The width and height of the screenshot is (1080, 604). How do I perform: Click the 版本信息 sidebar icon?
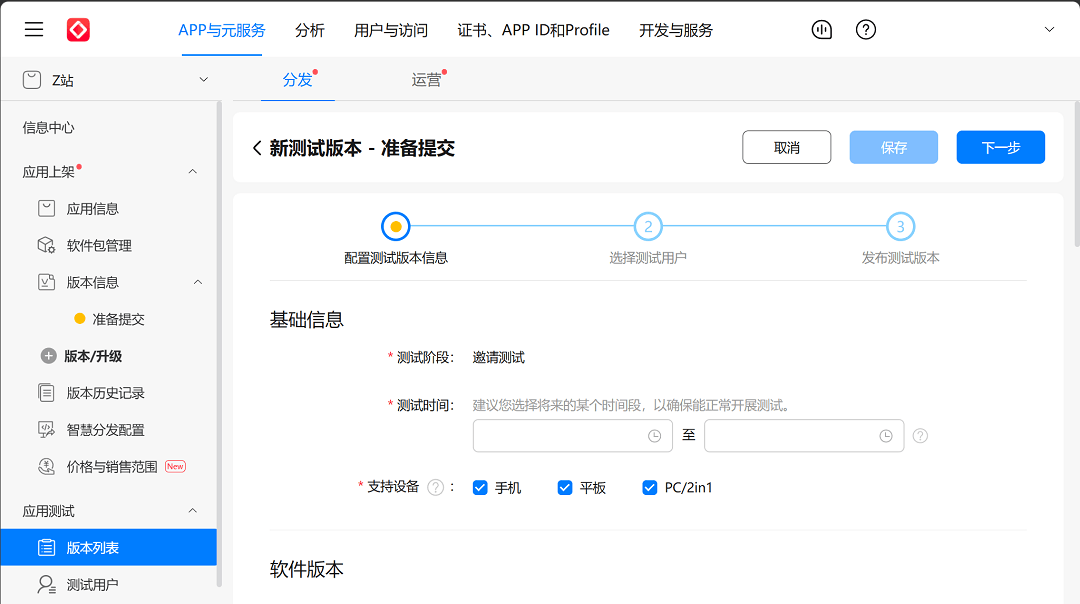point(46,282)
